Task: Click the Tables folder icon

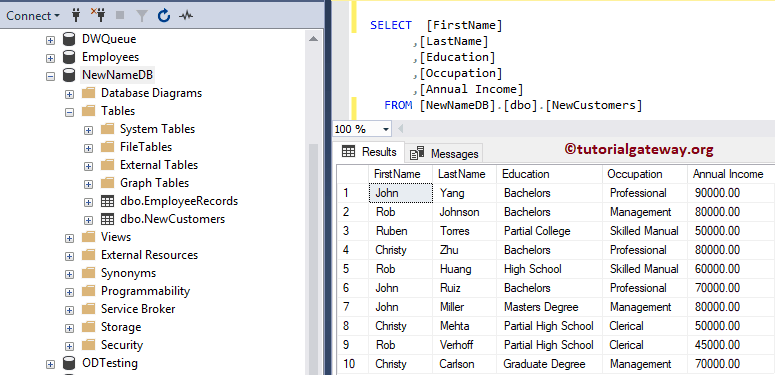Action: (x=88, y=111)
